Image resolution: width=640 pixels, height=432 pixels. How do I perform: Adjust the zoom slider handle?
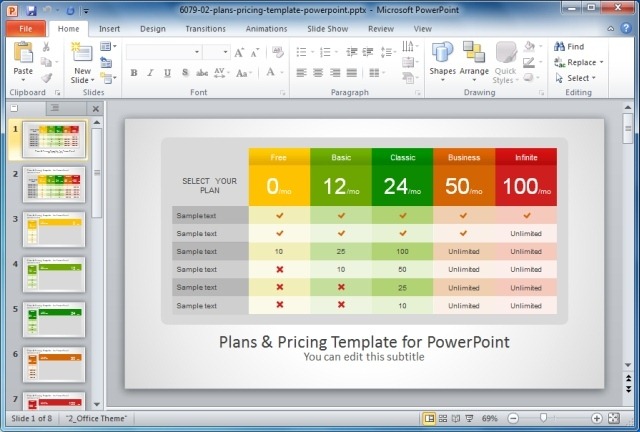543,418
